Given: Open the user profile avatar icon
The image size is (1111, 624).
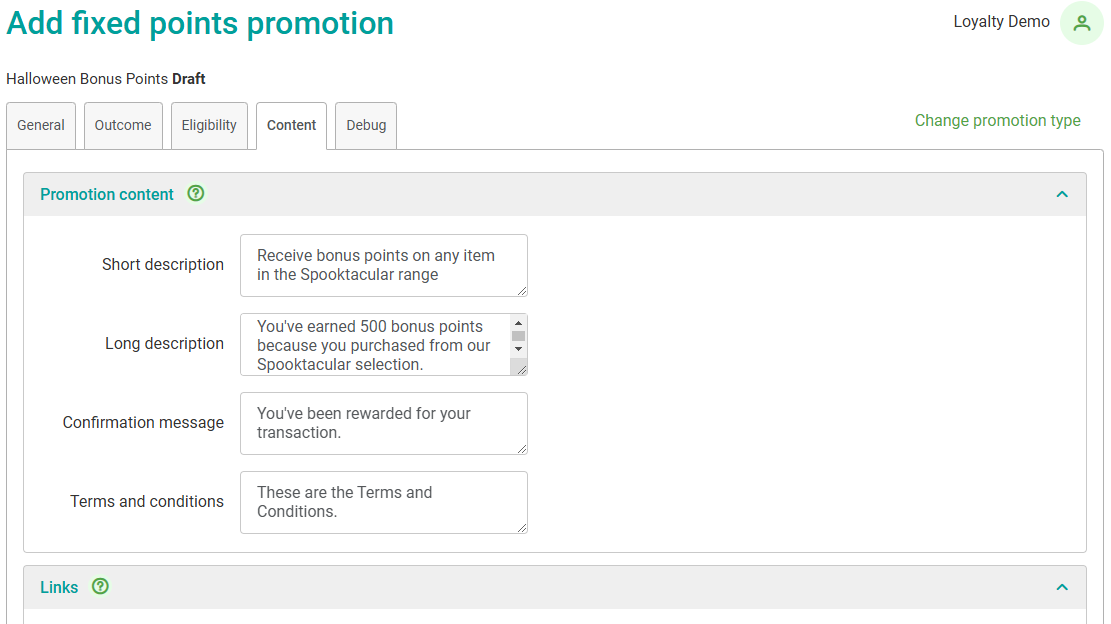Looking at the screenshot, I should click(x=1081, y=23).
